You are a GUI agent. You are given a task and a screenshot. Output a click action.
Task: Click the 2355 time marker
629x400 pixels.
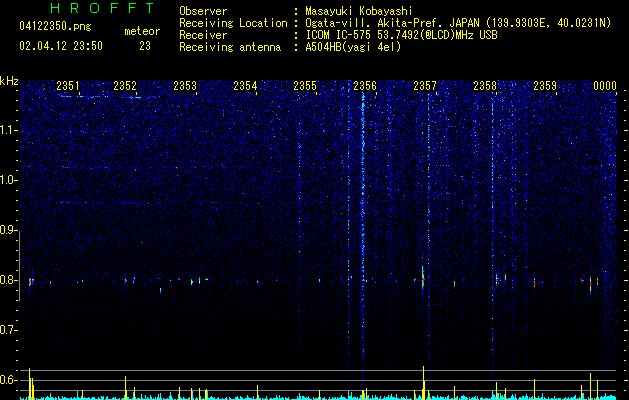point(305,85)
